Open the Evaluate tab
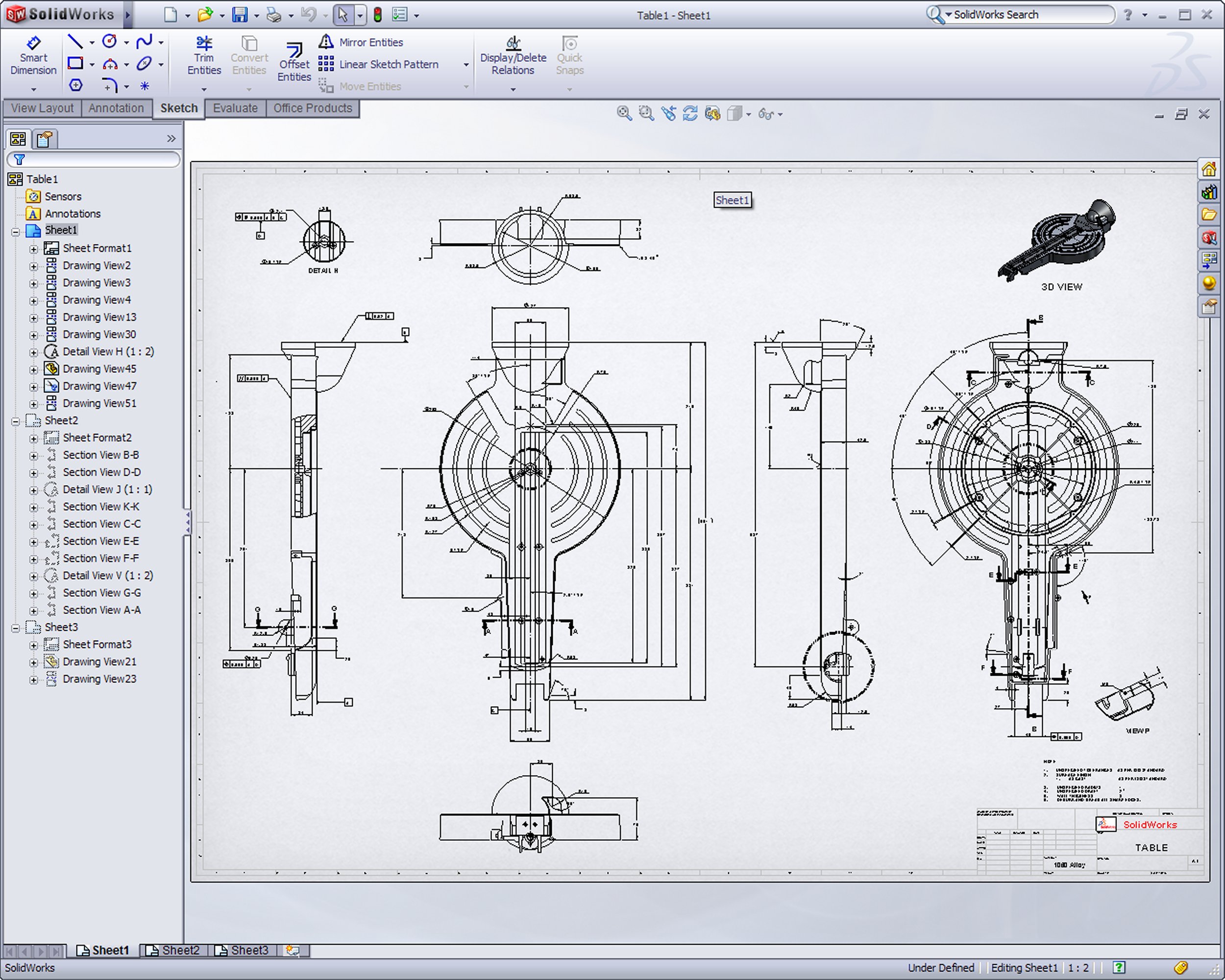1225x980 pixels. tap(235, 108)
